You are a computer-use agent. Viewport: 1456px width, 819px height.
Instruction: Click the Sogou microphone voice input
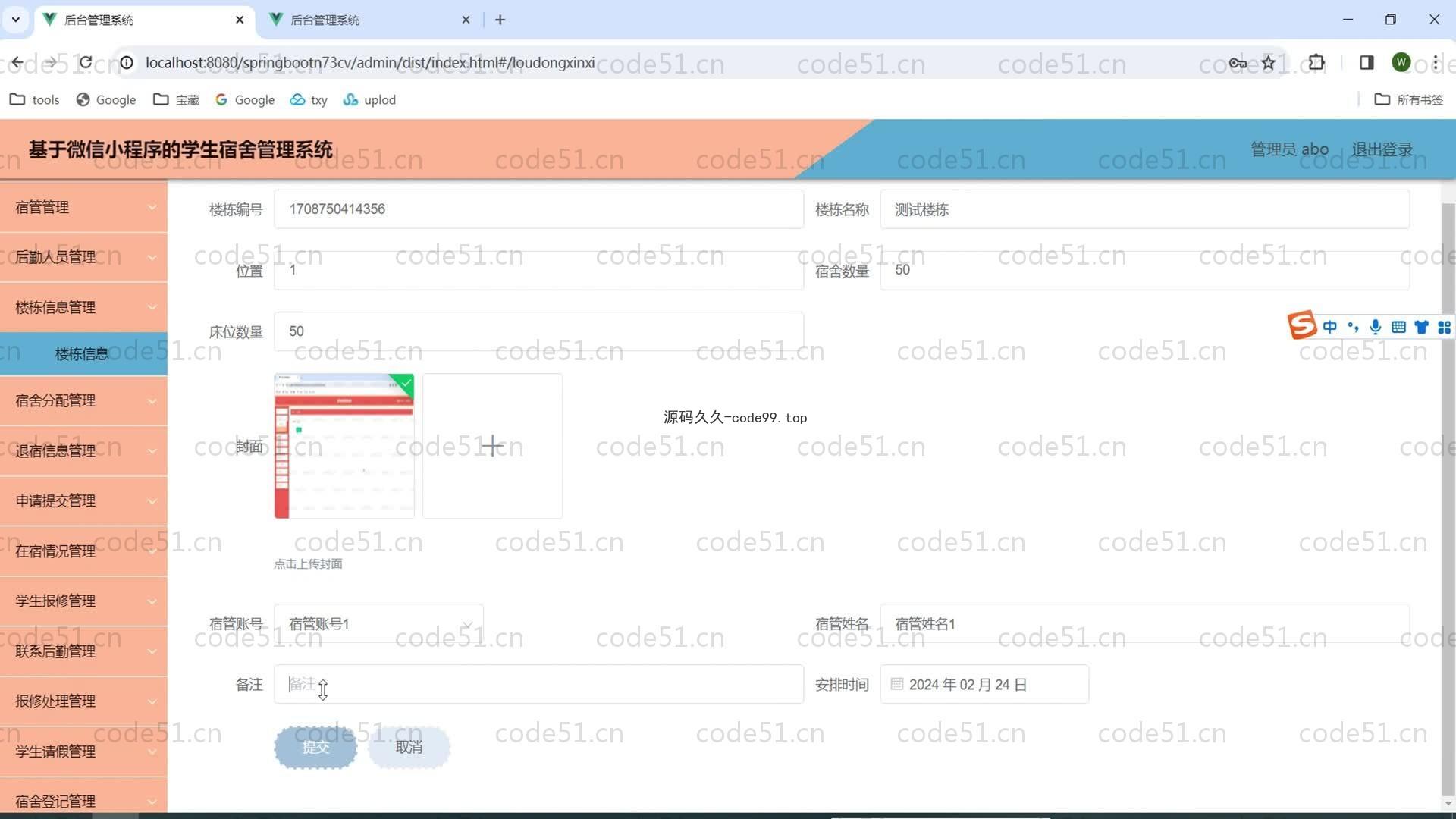pos(1376,327)
